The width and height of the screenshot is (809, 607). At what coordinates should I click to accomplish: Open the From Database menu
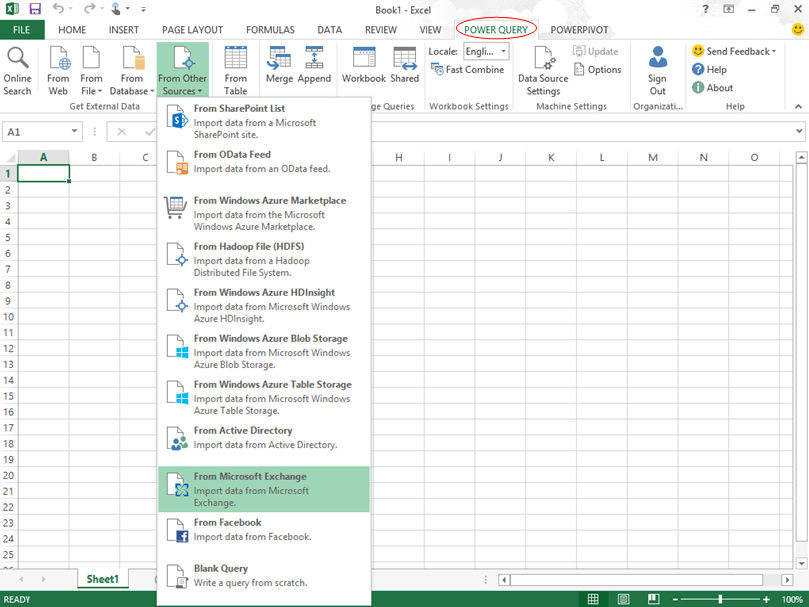(132, 71)
